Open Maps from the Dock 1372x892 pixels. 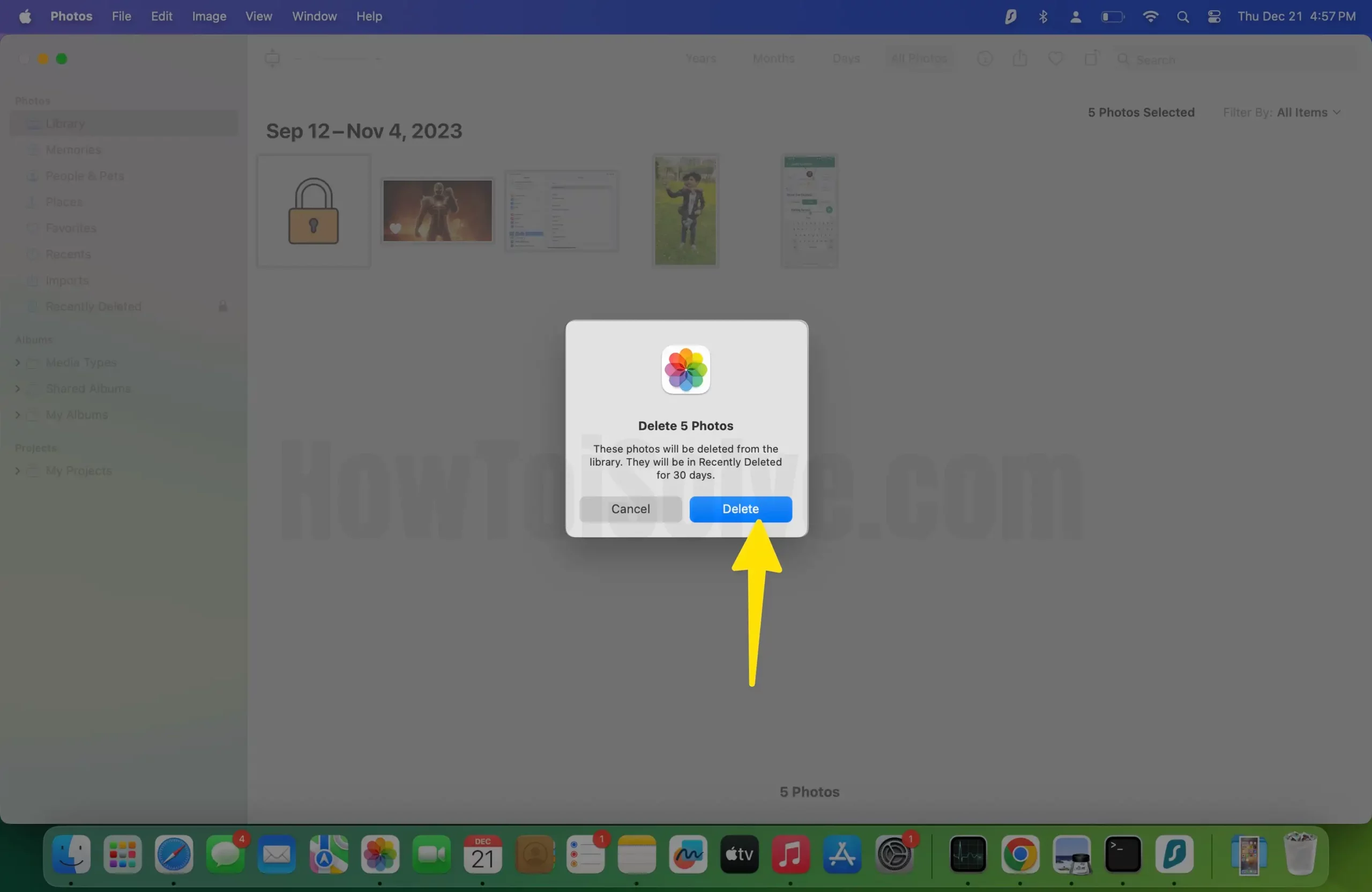pyautogui.click(x=328, y=853)
